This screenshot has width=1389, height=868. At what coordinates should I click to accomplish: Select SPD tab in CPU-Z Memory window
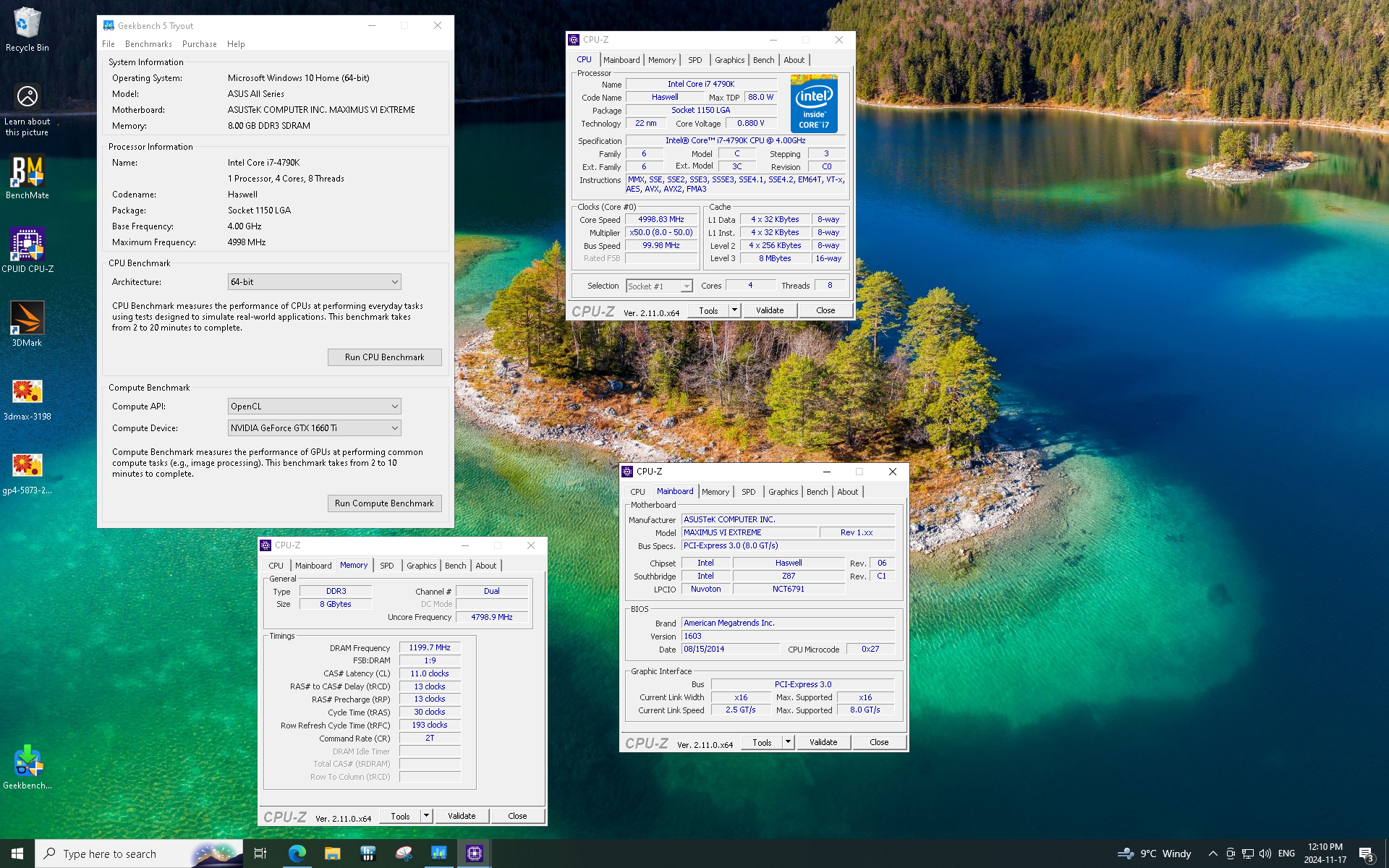click(387, 566)
